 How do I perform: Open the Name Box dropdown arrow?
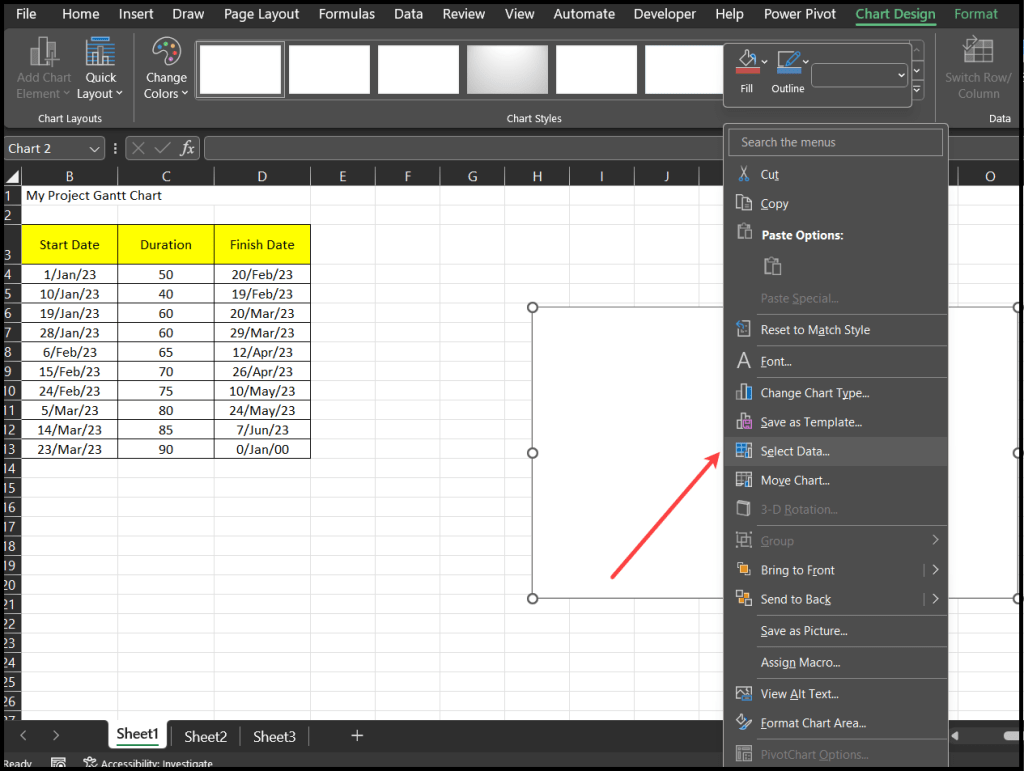pyautogui.click(x=95, y=149)
